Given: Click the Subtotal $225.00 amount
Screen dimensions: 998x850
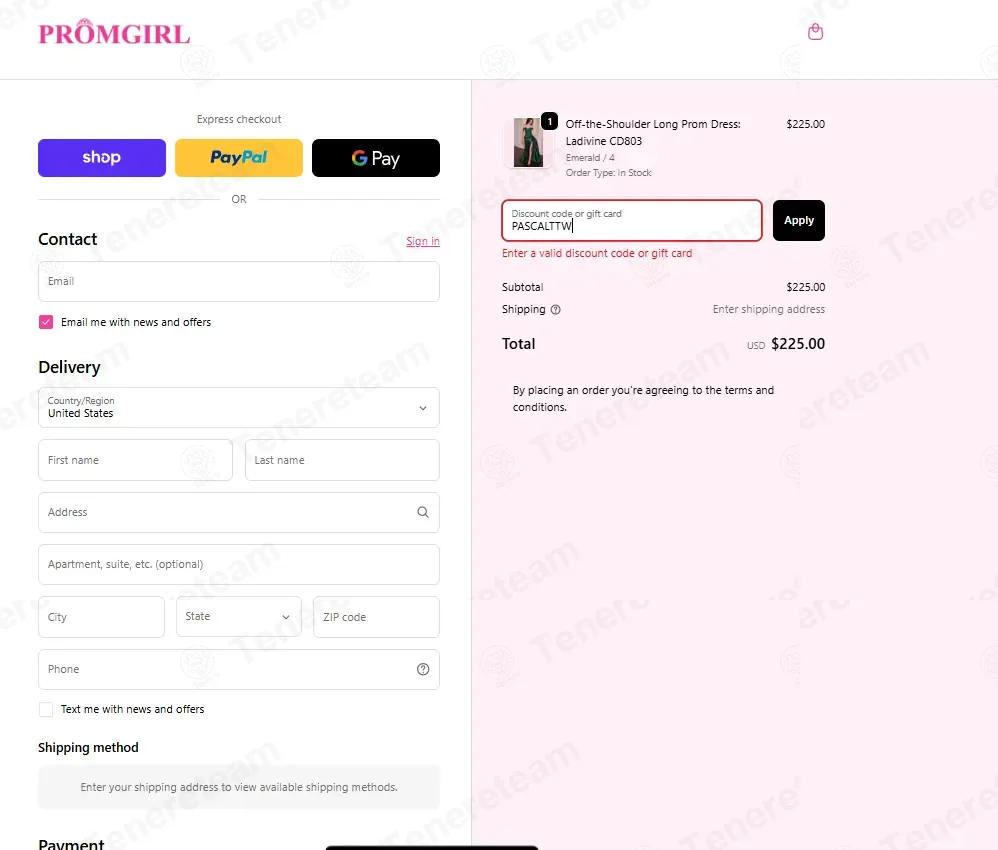Looking at the screenshot, I should point(806,287).
